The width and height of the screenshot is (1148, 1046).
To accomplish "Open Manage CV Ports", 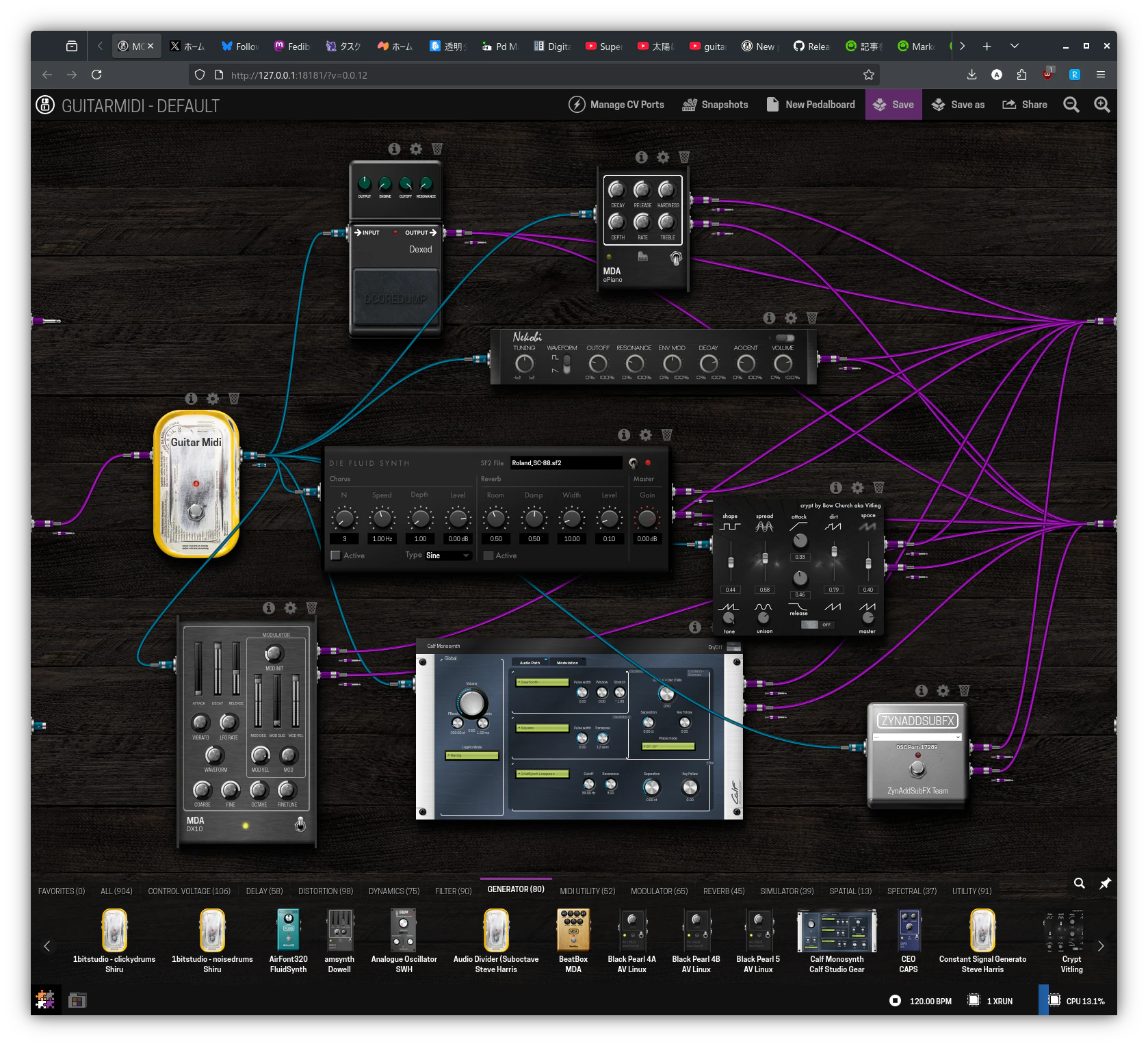I will [616, 105].
